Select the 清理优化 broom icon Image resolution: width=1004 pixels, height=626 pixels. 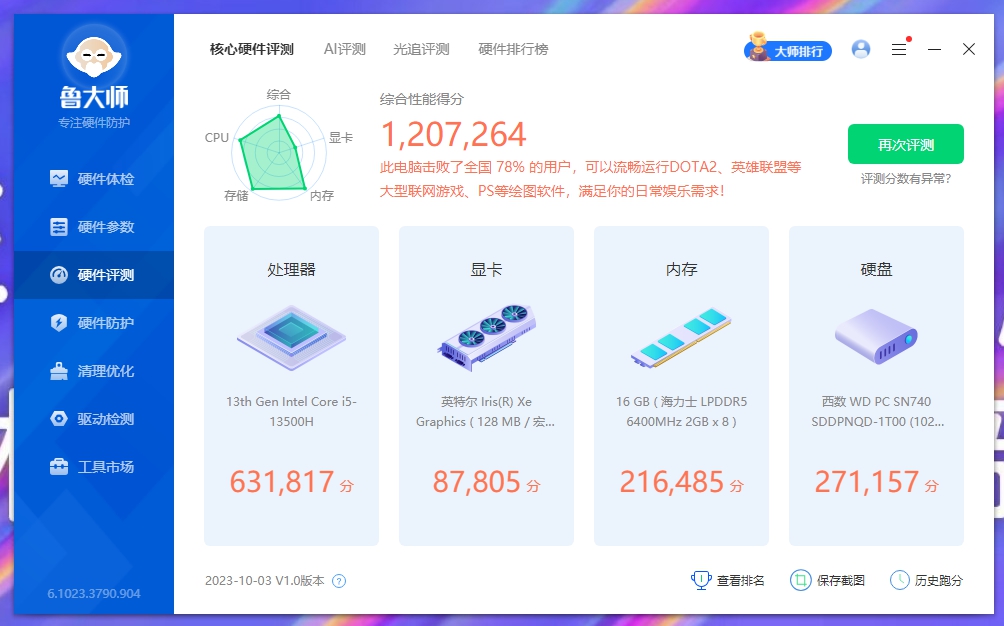(x=59, y=371)
